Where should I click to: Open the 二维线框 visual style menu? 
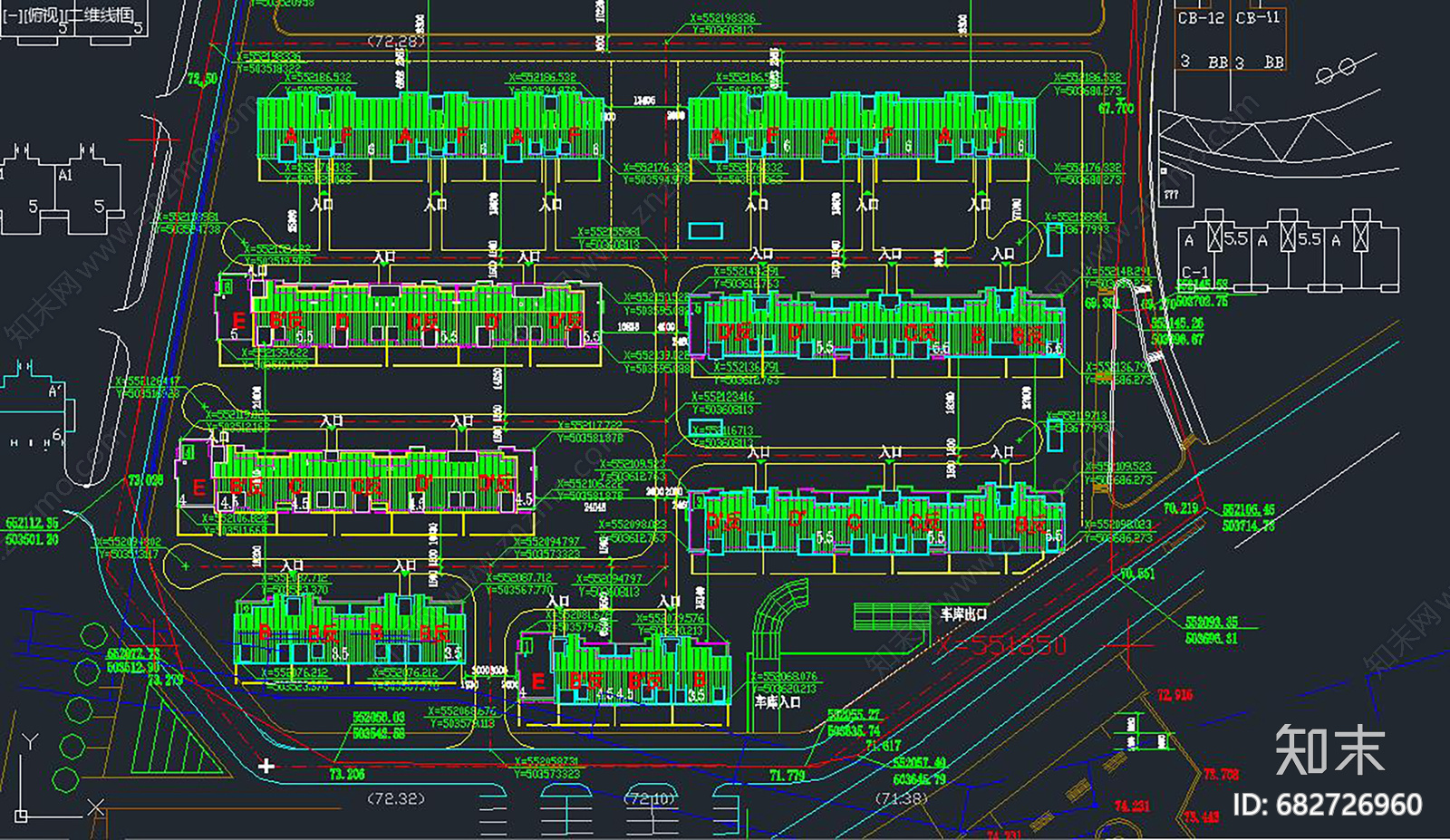(101, 15)
